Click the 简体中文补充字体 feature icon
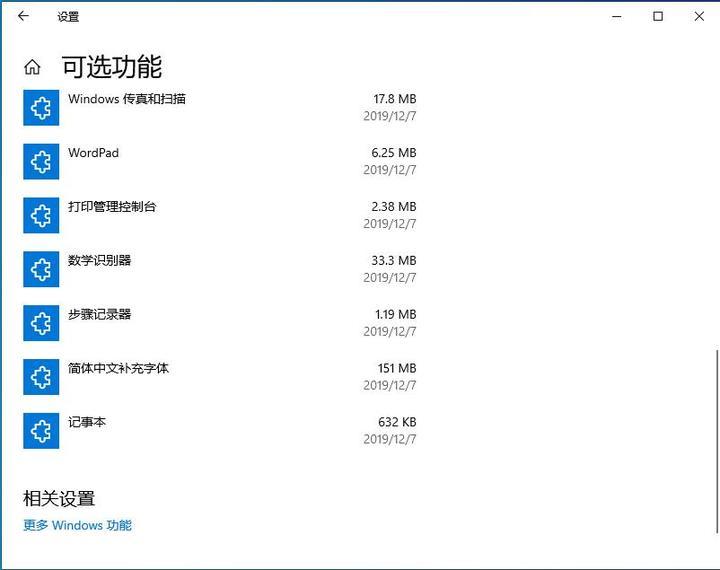This screenshot has height=570, width=720. pos(41,377)
